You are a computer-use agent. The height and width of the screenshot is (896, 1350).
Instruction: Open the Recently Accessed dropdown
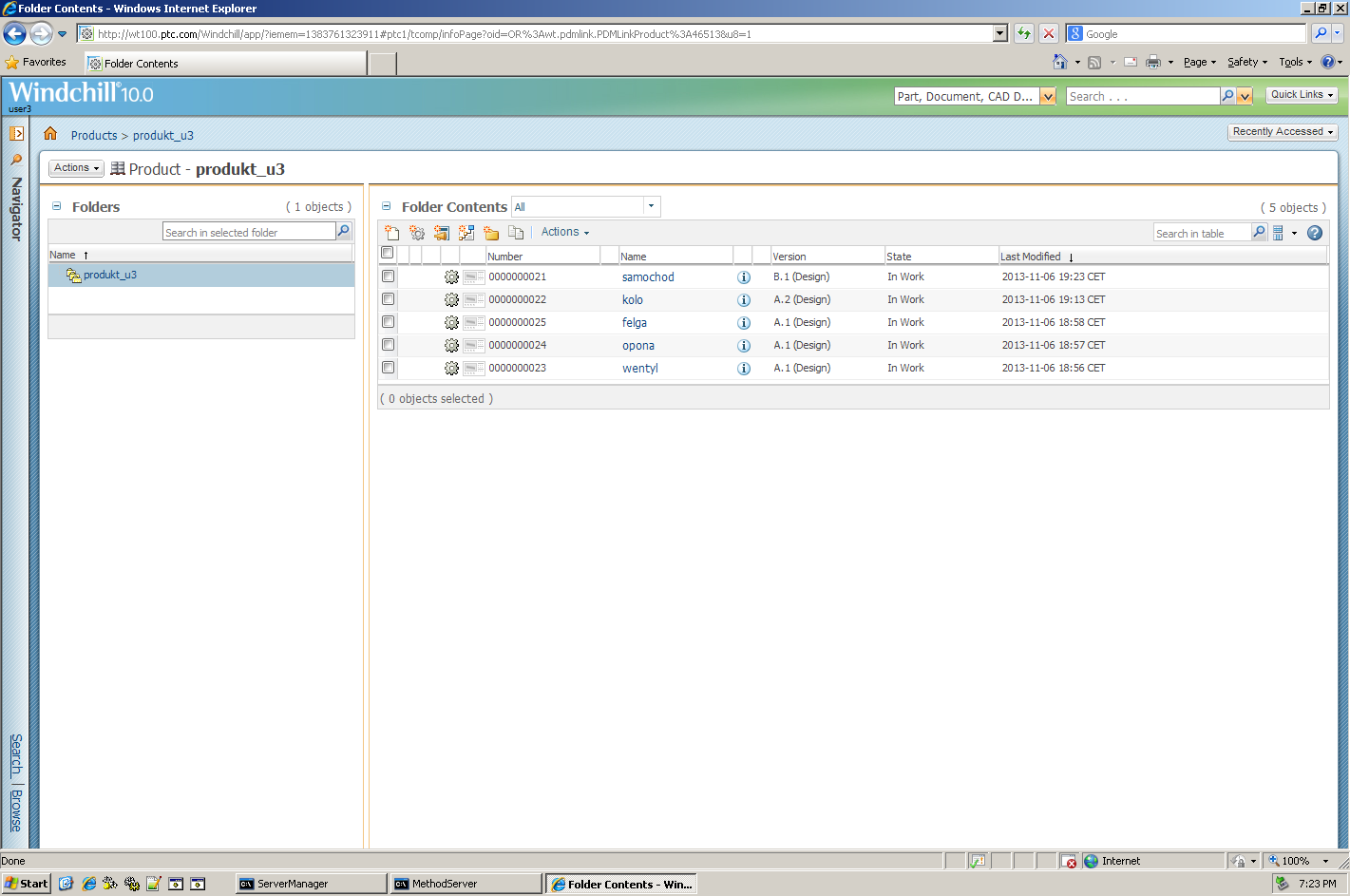tap(1283, 132)
